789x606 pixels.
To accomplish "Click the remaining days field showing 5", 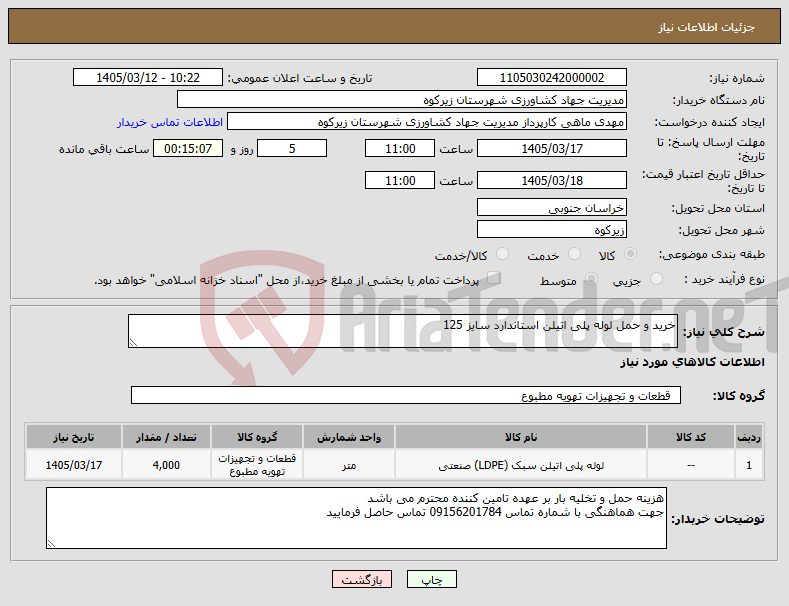I will tap(292, 148).
